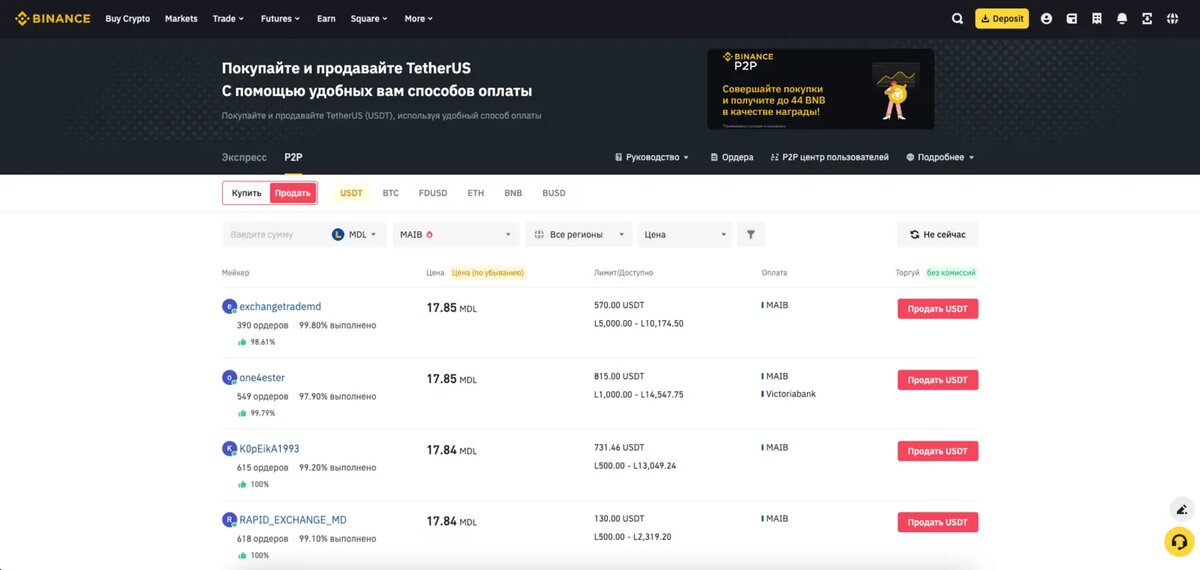This screenshot has width=1200, height=570.
Task: Click RAPID_EXCHANGE_MD's avatar icon
Action: click(x=229, y=520)
